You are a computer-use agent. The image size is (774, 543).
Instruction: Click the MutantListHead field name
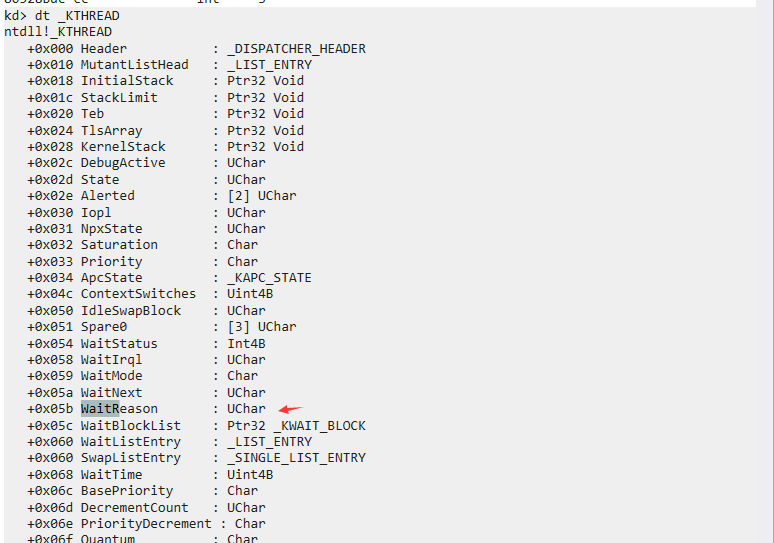point(134,65)
